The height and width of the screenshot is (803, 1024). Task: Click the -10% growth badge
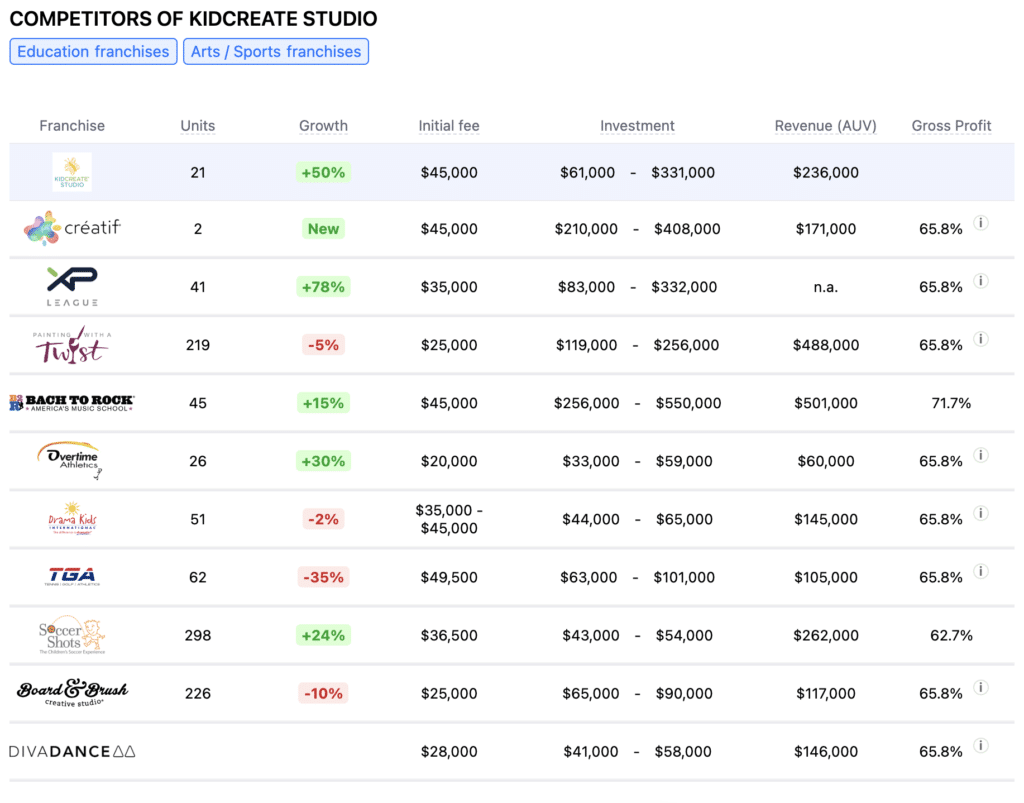click(323, 693)
